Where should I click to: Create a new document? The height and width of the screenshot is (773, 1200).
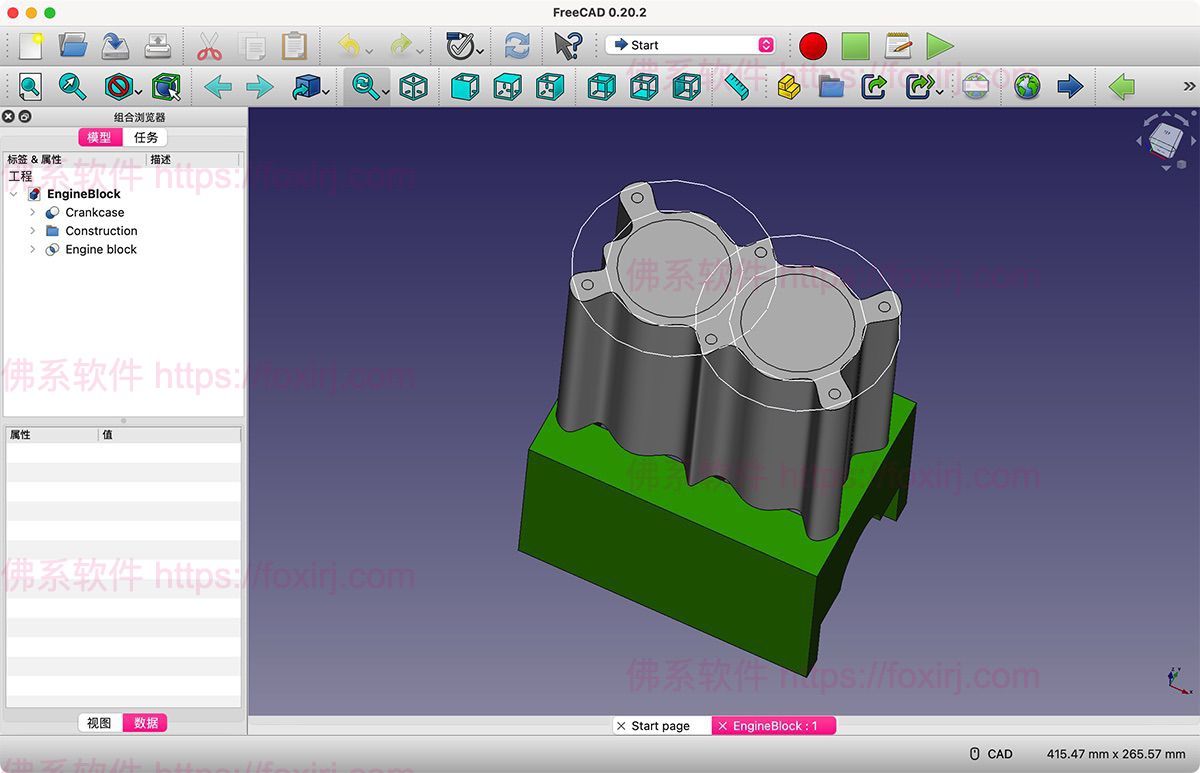28,45
